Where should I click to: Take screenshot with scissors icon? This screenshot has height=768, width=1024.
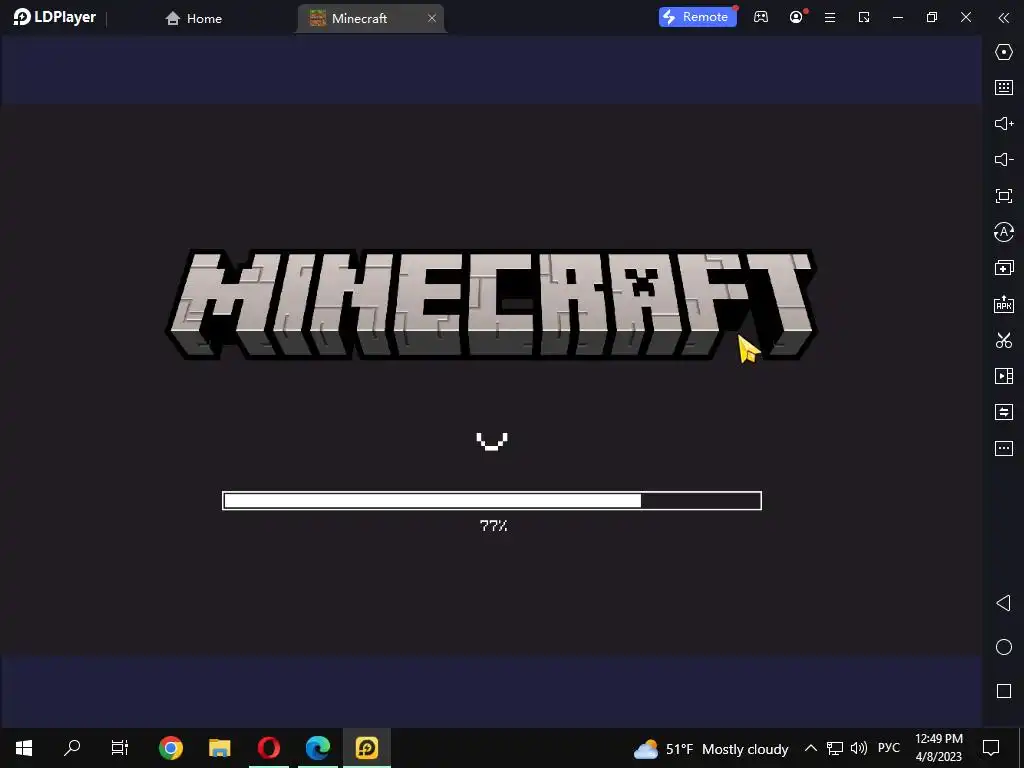1004,340
